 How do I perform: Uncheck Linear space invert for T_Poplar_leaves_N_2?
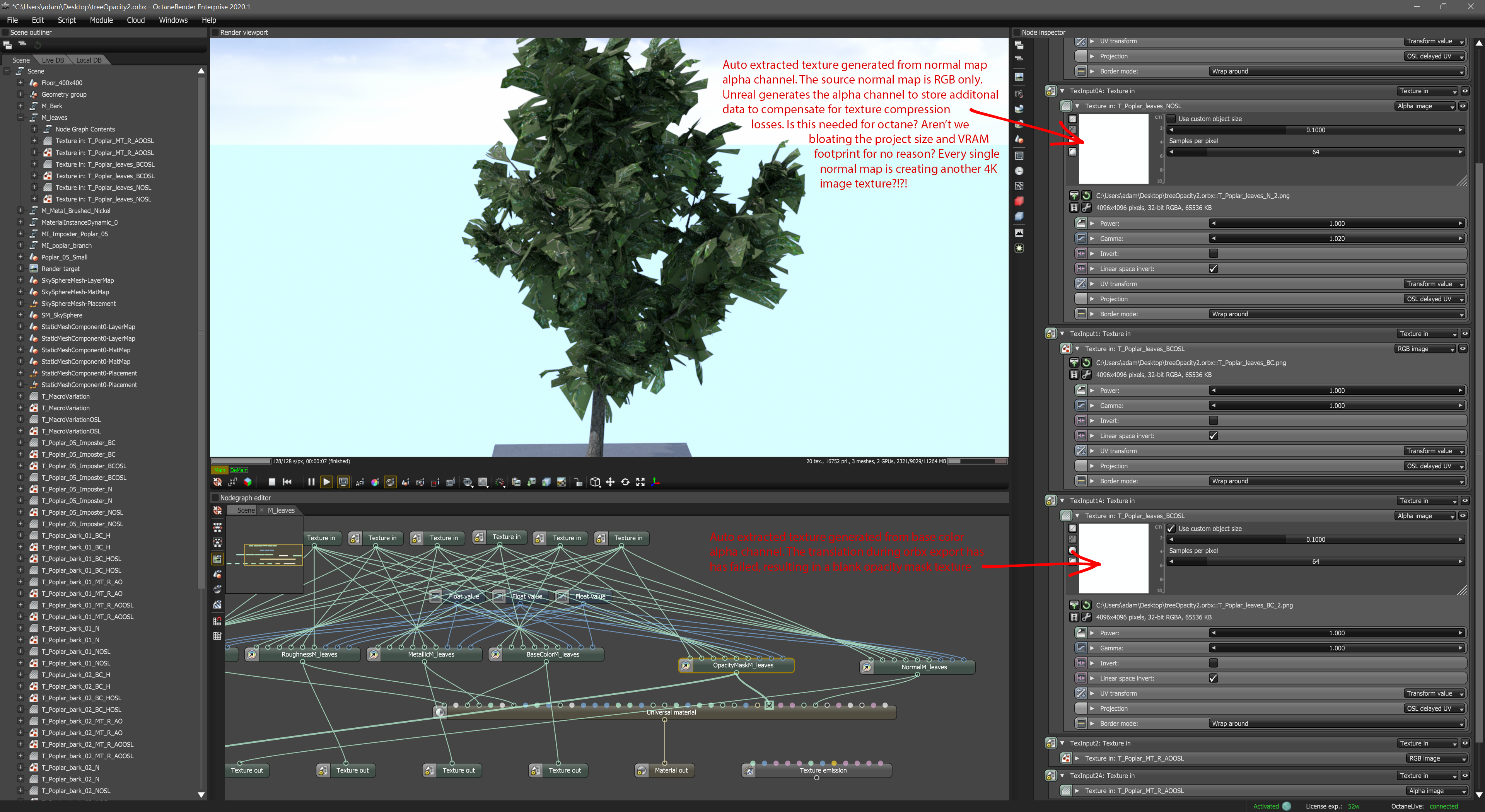pyautogui.click(x=1214, y=269)
